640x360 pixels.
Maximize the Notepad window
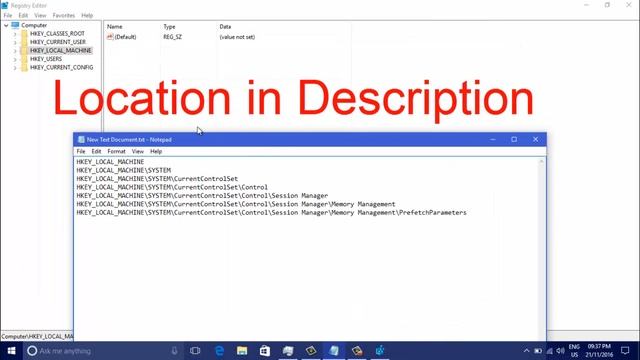(x=514, y=140)
